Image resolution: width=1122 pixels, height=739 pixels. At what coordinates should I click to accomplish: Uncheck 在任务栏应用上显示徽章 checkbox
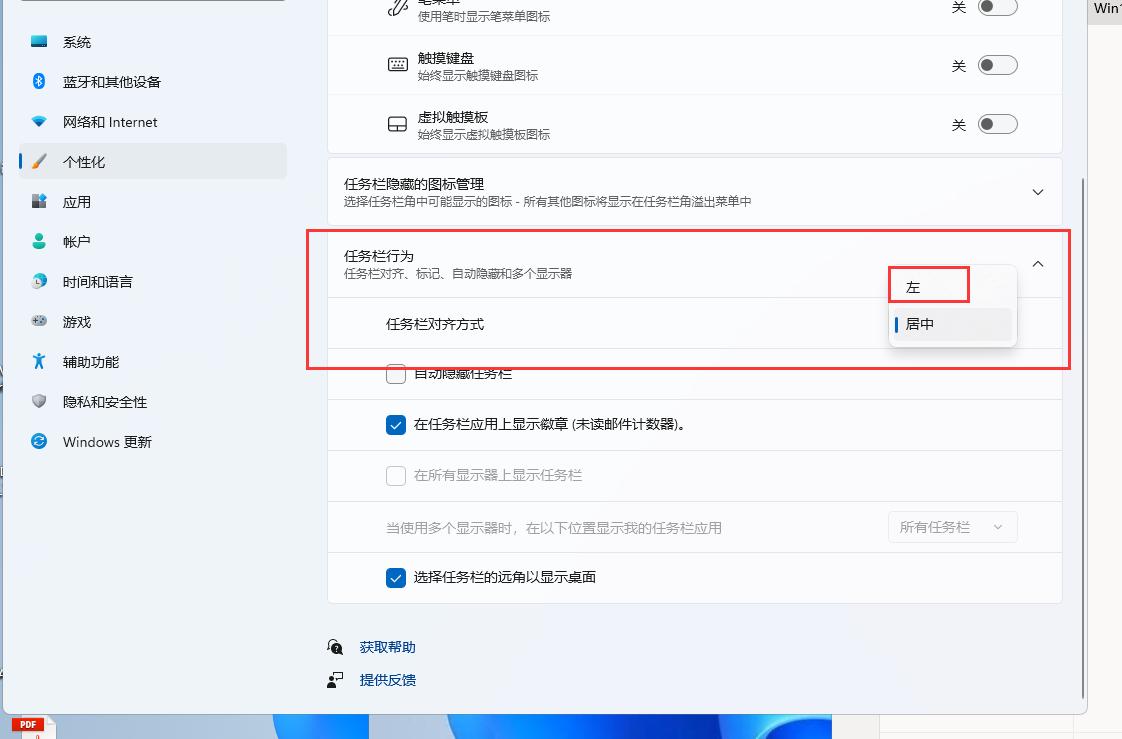[x=396, y=425]
